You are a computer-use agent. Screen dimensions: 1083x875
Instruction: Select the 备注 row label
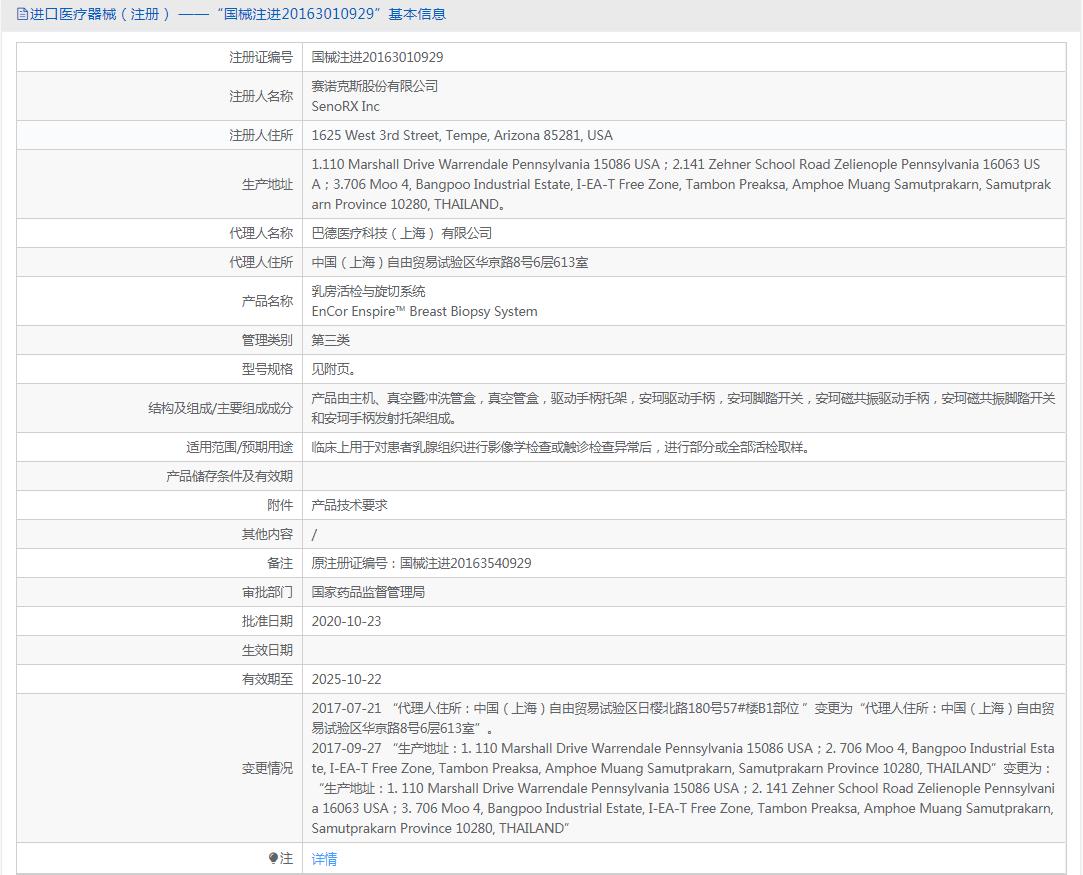pyautogui.click(x=280, y=564)
